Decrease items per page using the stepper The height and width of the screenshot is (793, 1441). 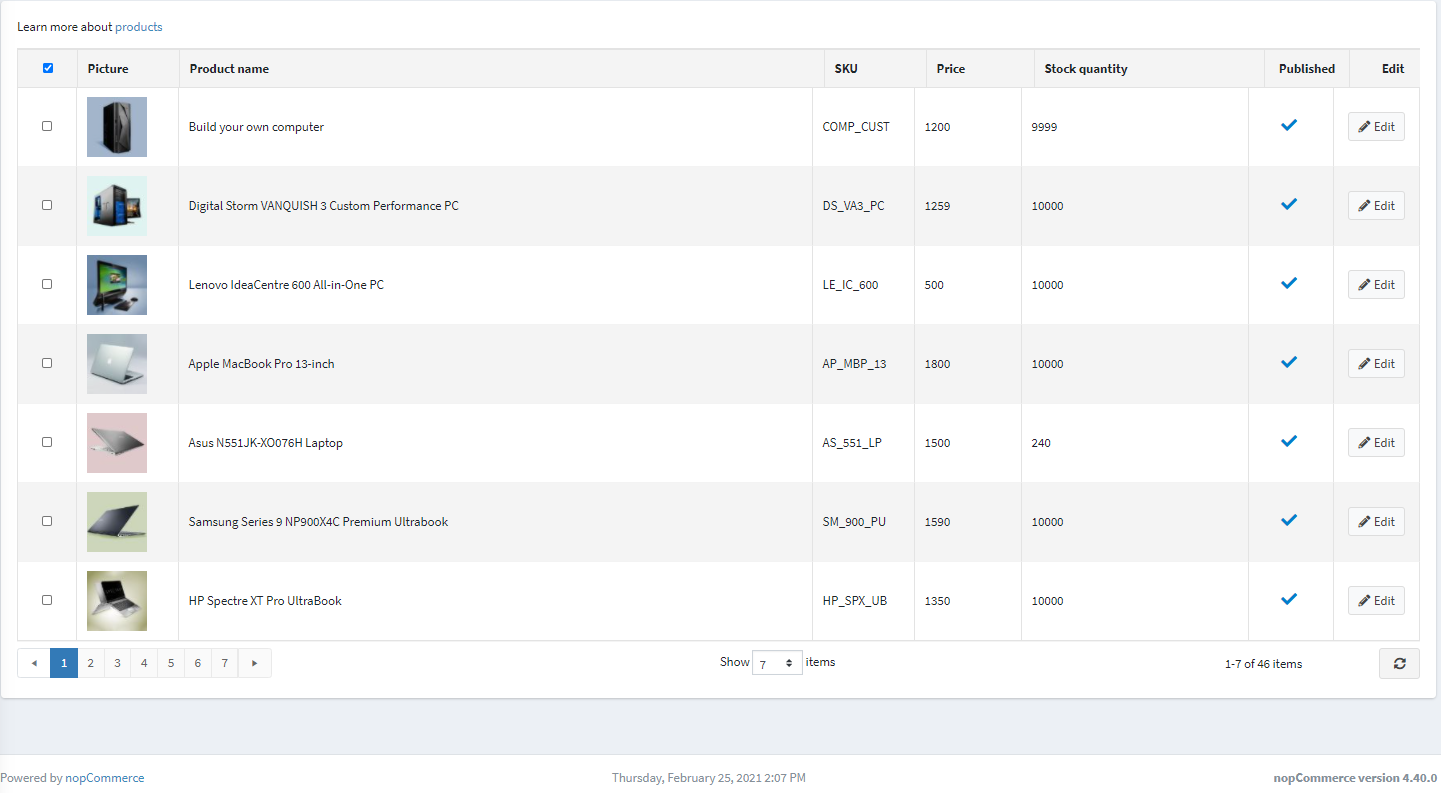point(791,666)
